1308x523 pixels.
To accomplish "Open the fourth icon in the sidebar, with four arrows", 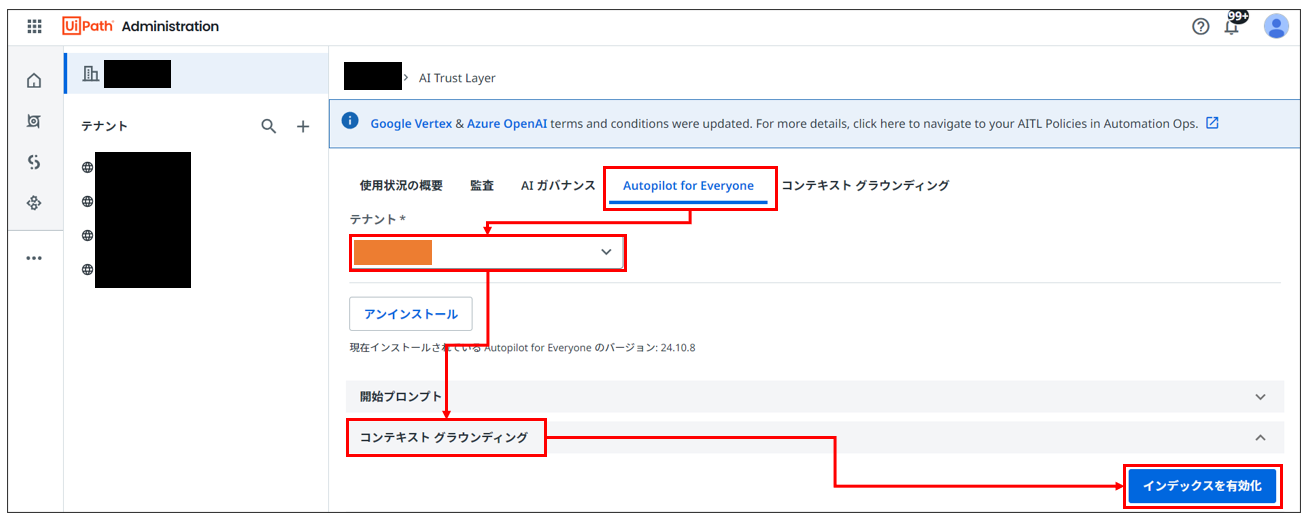I will tap(34, 203).
